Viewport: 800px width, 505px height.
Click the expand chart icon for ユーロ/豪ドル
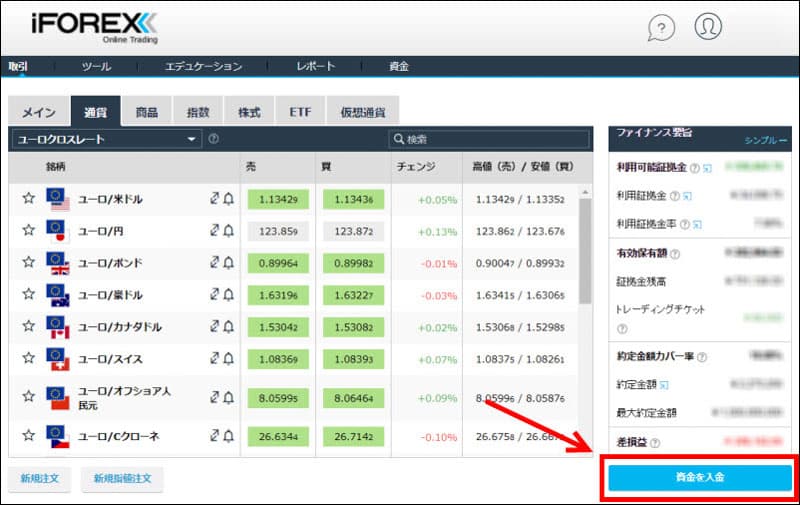click(213, 295)
